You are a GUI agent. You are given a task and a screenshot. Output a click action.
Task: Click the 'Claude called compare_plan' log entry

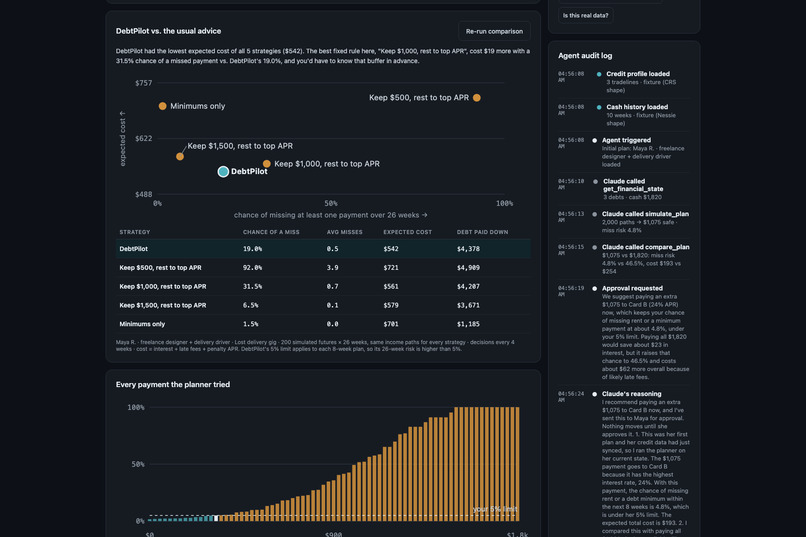click(624, 259)
